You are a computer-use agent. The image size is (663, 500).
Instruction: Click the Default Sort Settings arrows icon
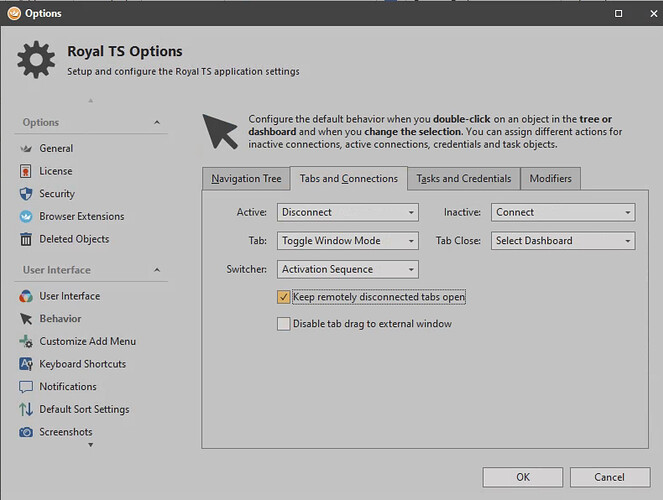[x=27, y=410]
